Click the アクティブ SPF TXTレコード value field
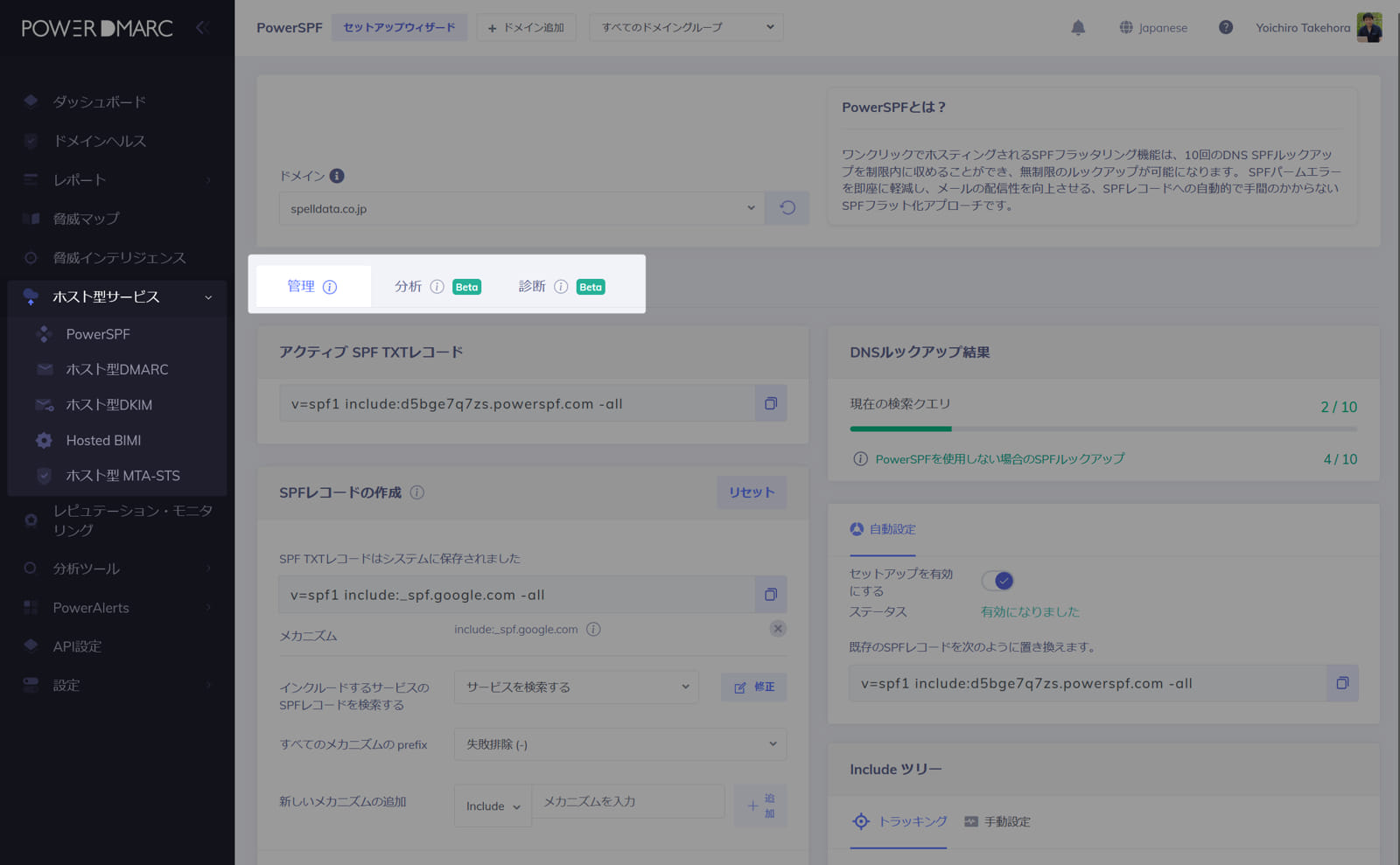 [x=517, y=403]
